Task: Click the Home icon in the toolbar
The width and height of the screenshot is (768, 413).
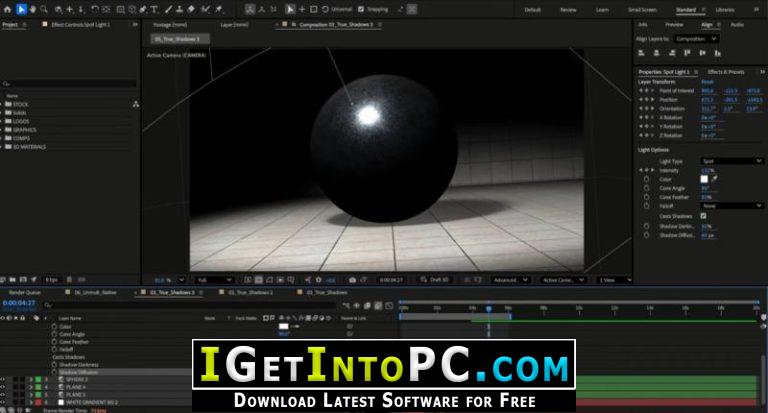Action: click(8, 9)
